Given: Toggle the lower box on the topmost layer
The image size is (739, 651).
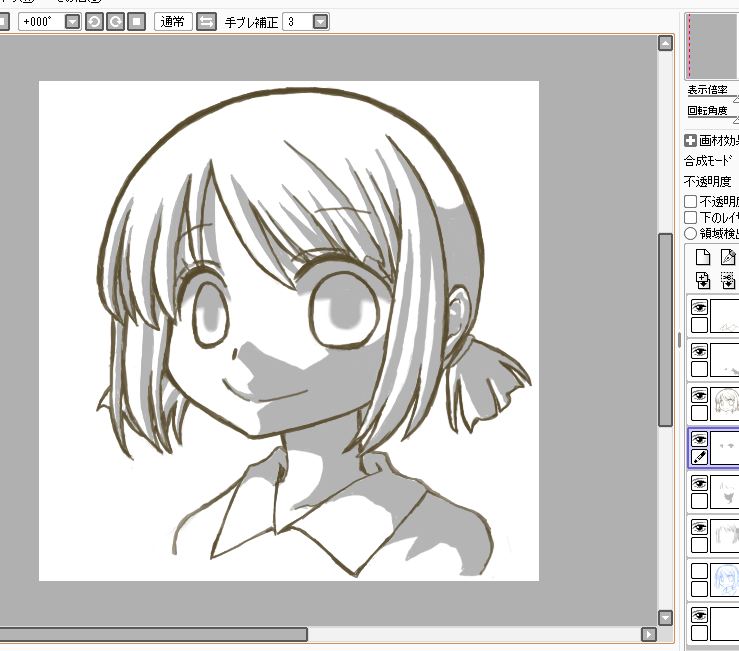Looking at the screenshot, I should (x=699, y=325).
